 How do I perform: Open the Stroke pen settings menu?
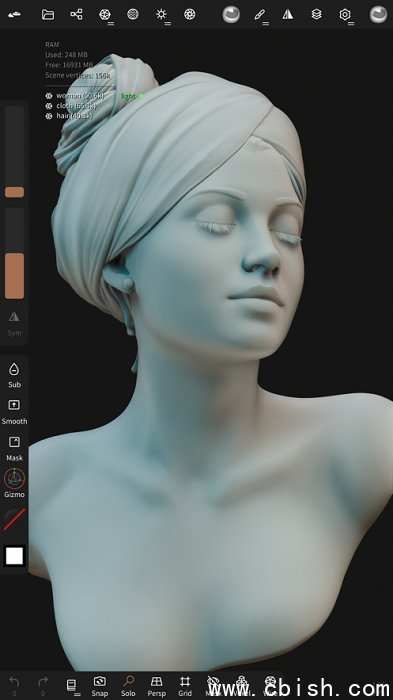tap(259, 15)
